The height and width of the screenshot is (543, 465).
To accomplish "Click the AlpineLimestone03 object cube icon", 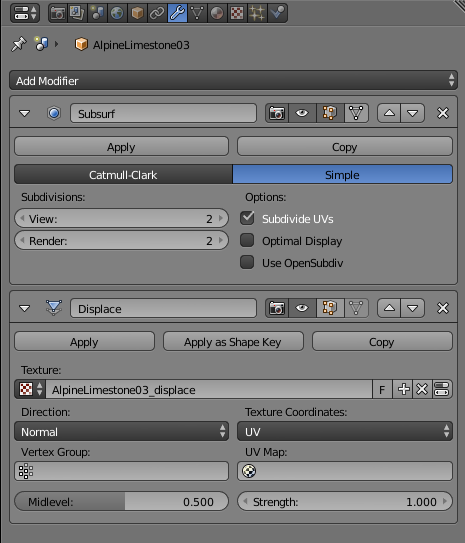I will tap(81, 44).
